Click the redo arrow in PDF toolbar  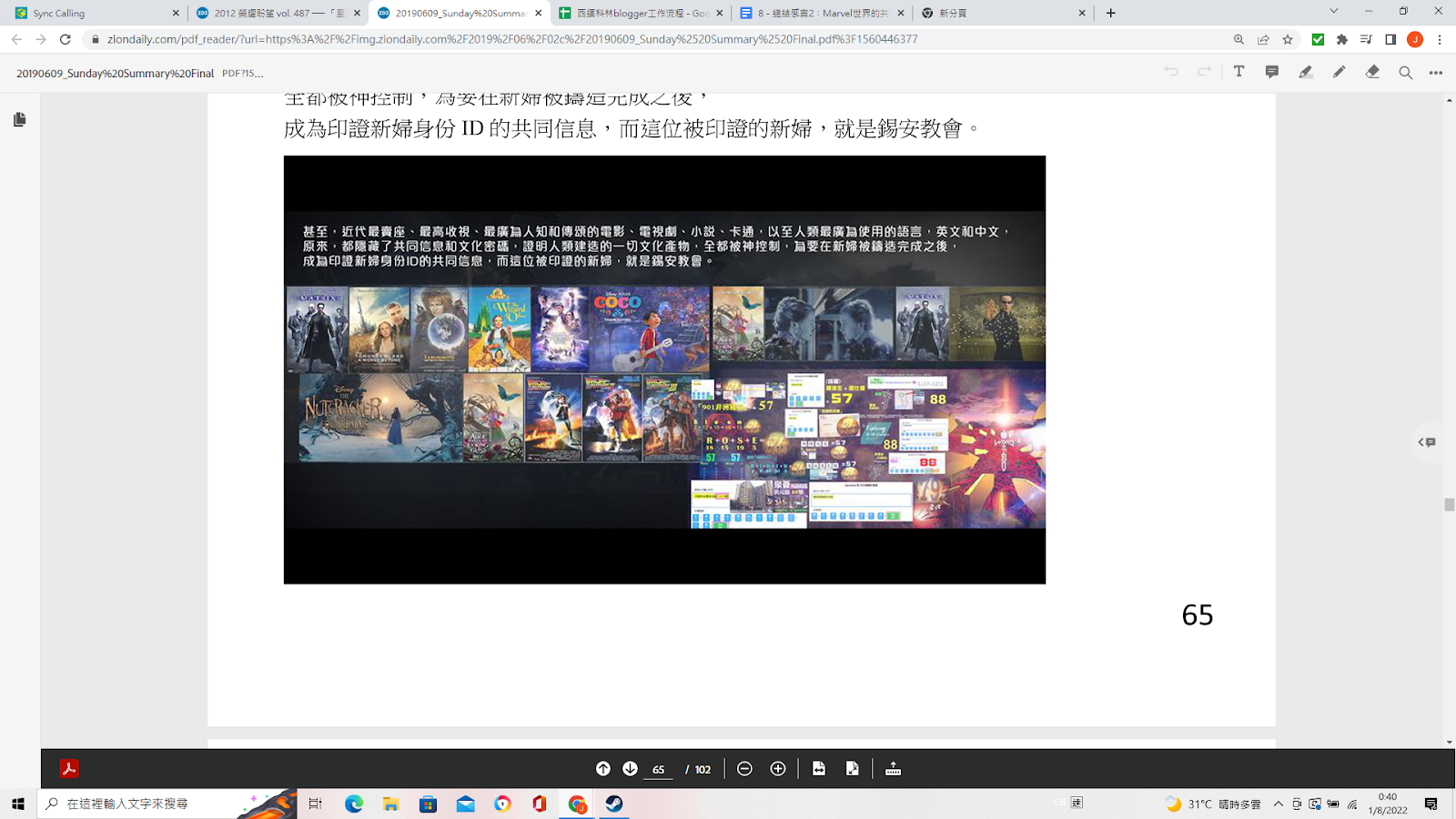[1204, 72]
